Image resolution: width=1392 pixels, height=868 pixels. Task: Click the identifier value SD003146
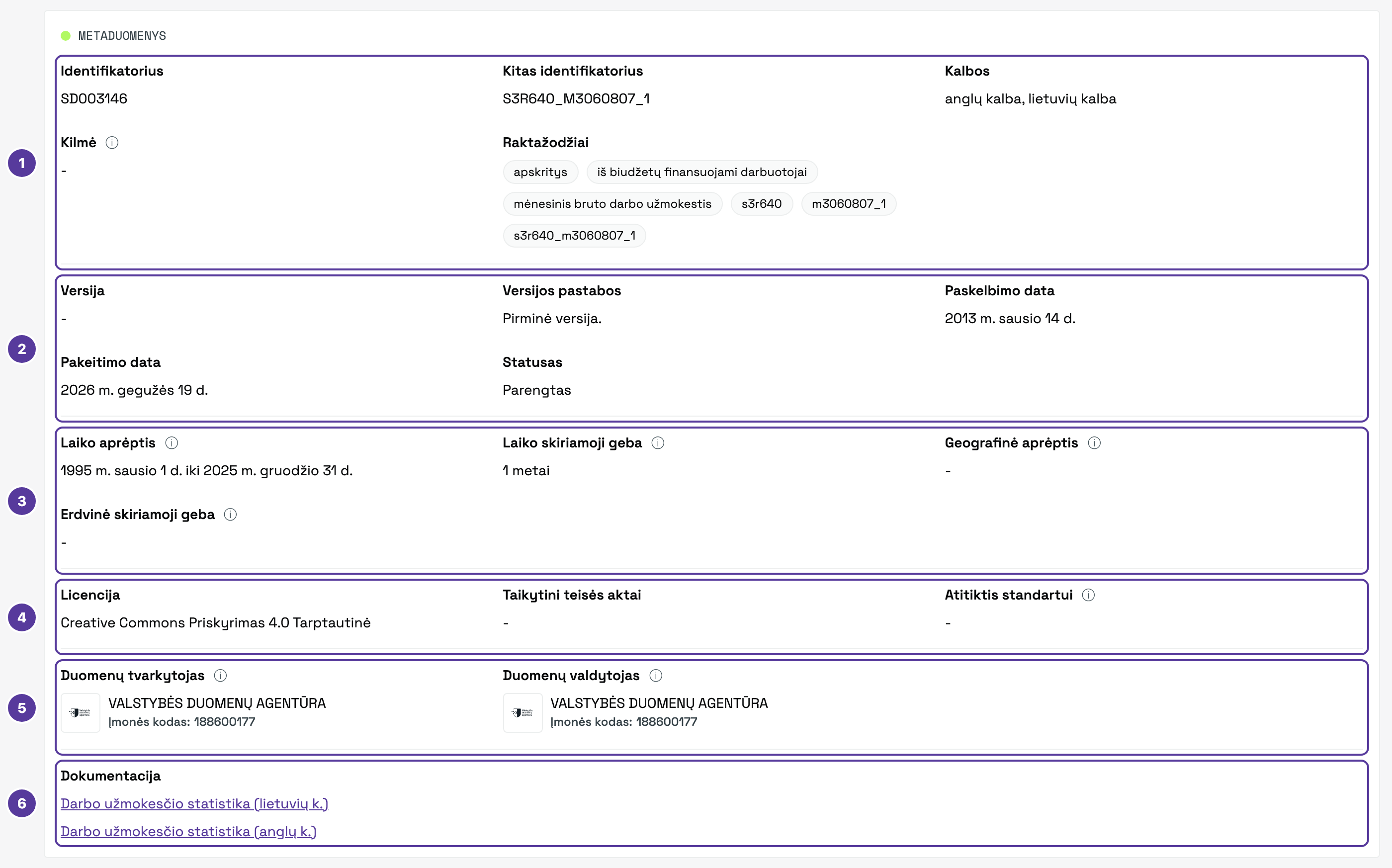[94, 99]
